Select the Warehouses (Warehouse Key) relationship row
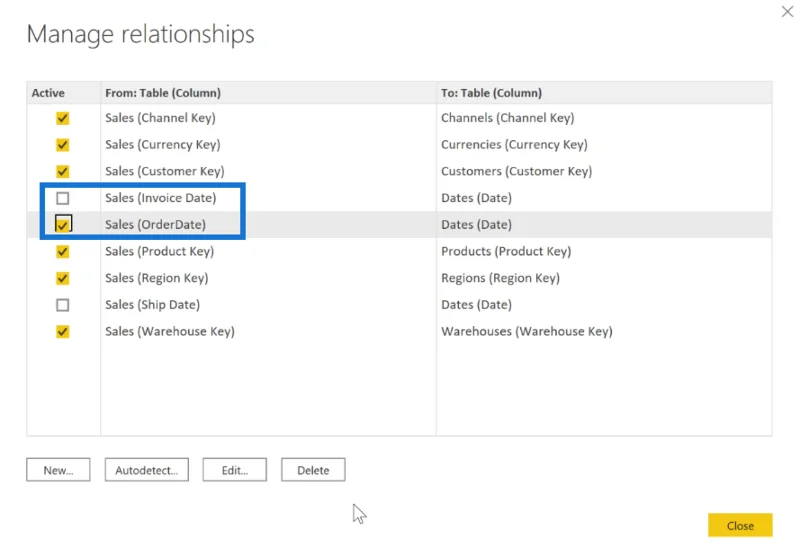Image resolution: width=800 pixels, height=557 pixels. coord(399,332)
